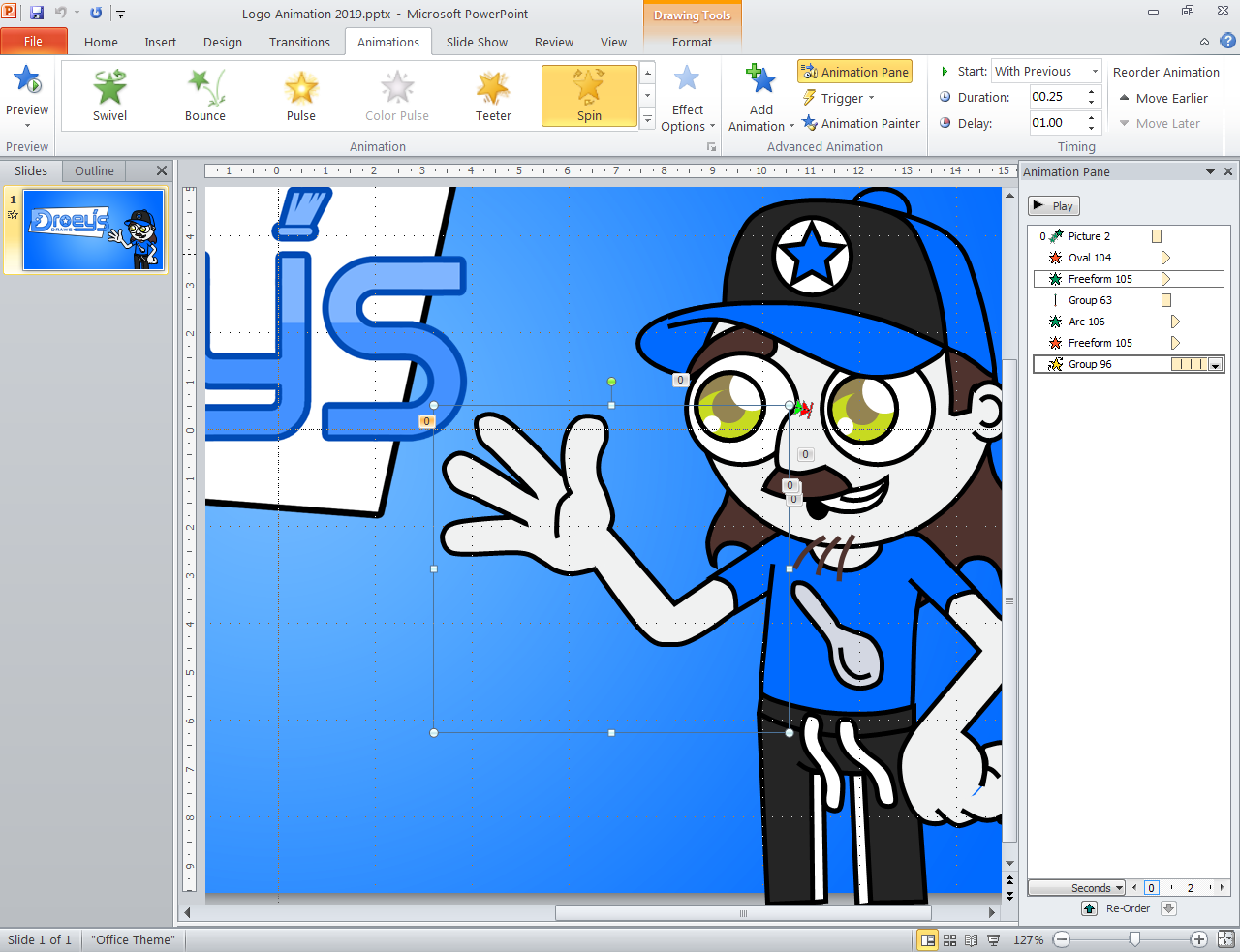Minimize the ribbon with the caret icon
Image resolution: width=1240 pixels, height=952 pixels.
coord(1204,42)
